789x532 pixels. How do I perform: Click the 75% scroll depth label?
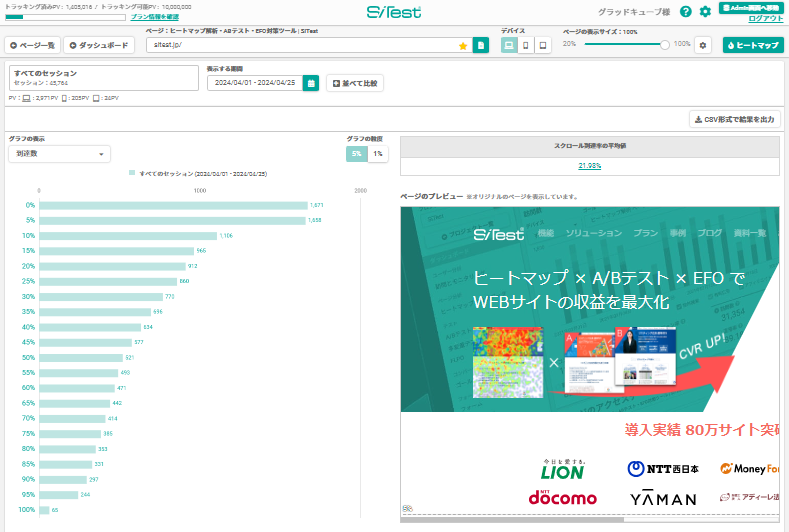(x=28, y=434)
